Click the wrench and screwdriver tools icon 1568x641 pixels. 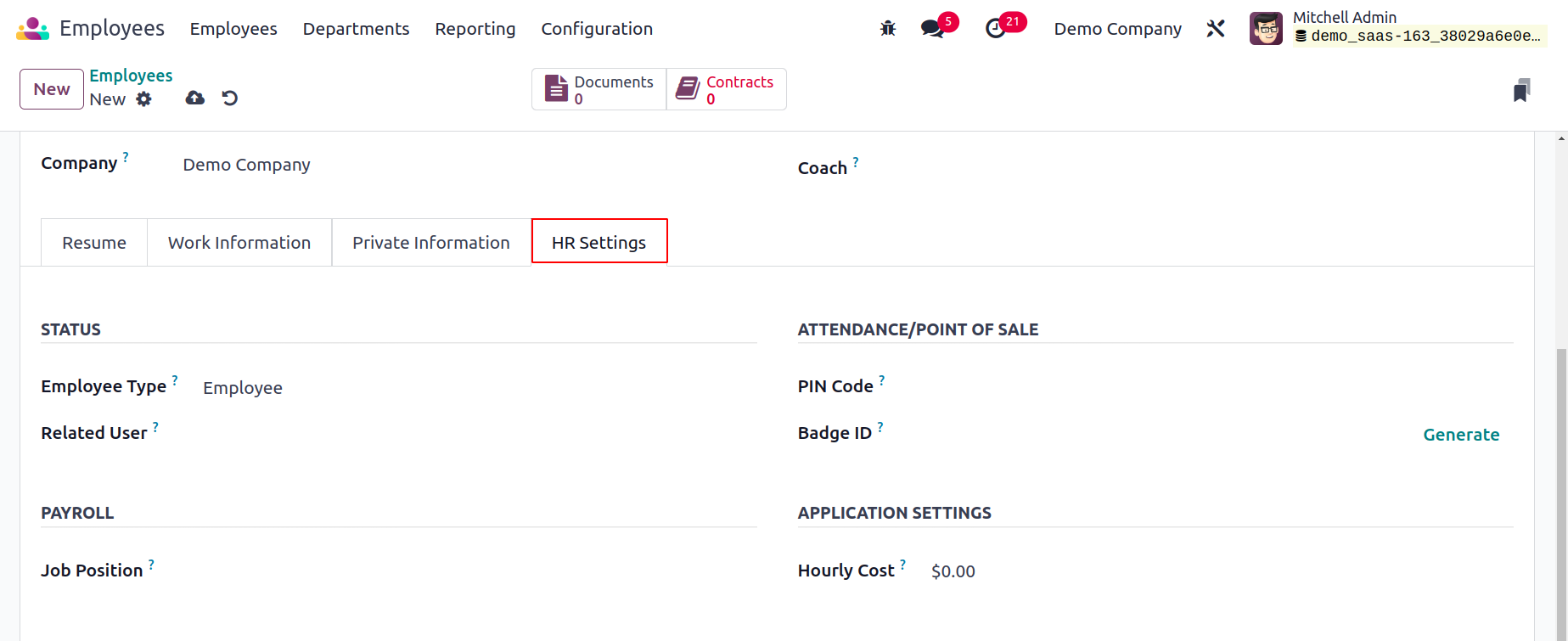[1216, 29]
